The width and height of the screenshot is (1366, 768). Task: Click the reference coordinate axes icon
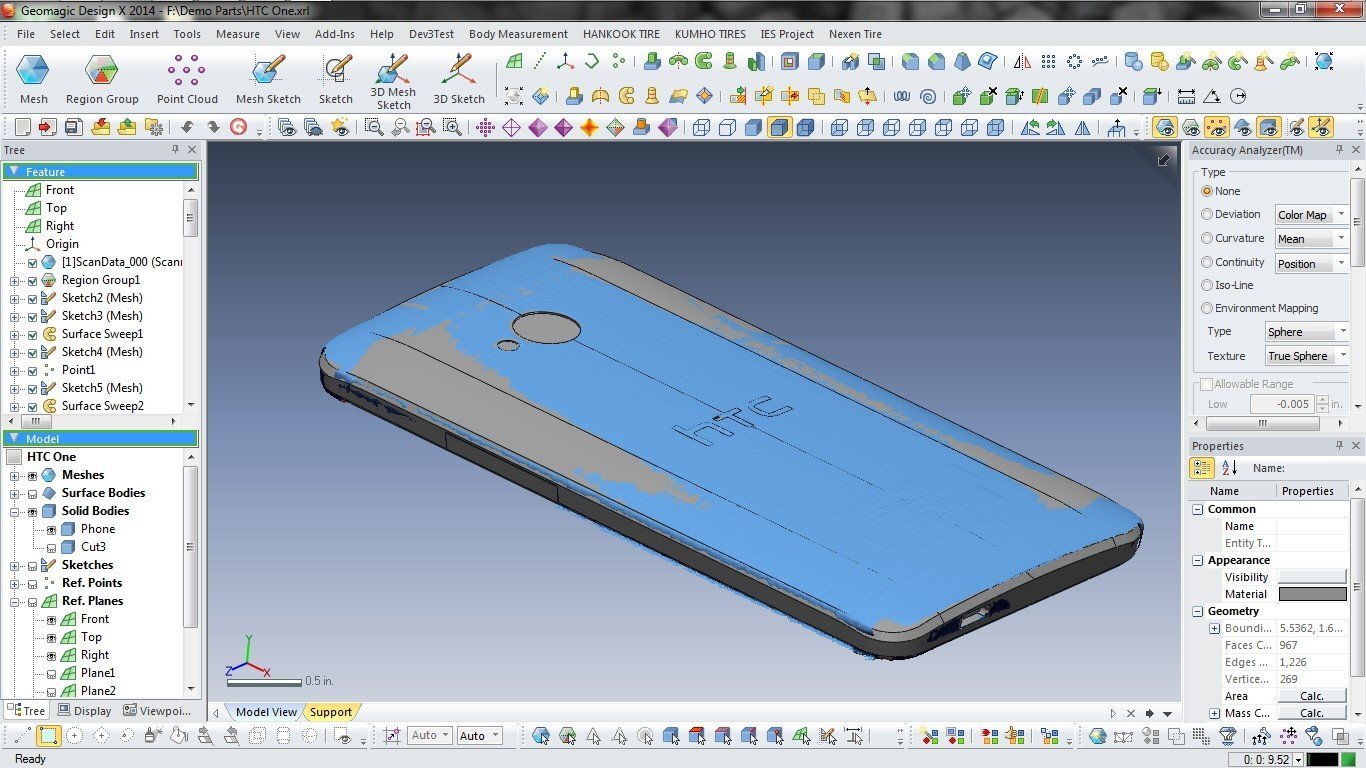[566, 61]
